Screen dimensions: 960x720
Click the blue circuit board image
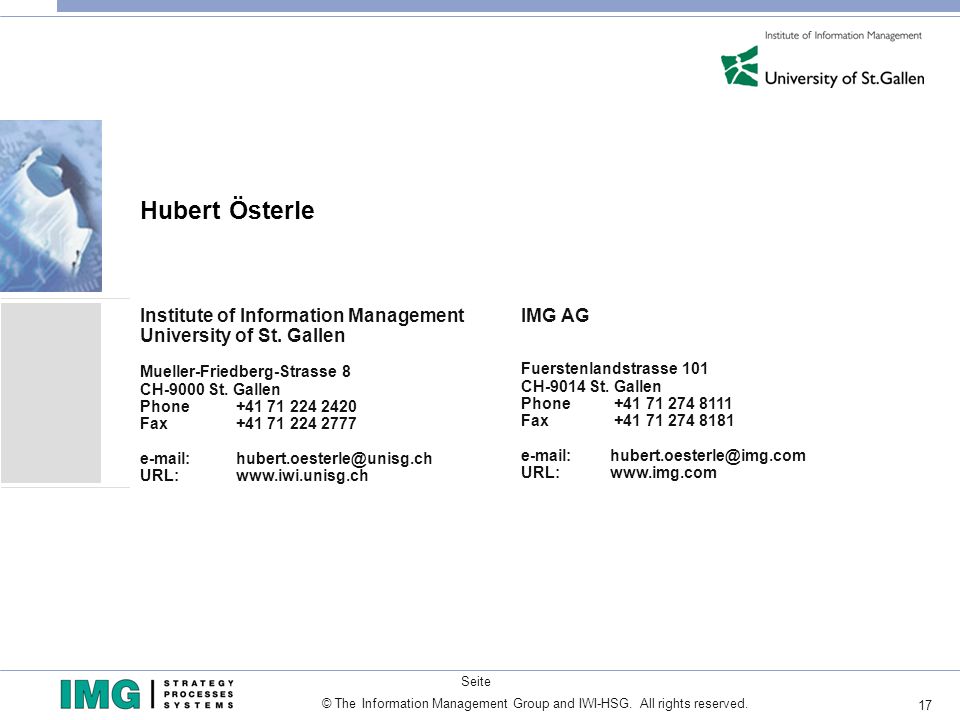pyautogui.click(x=51, y=206)
